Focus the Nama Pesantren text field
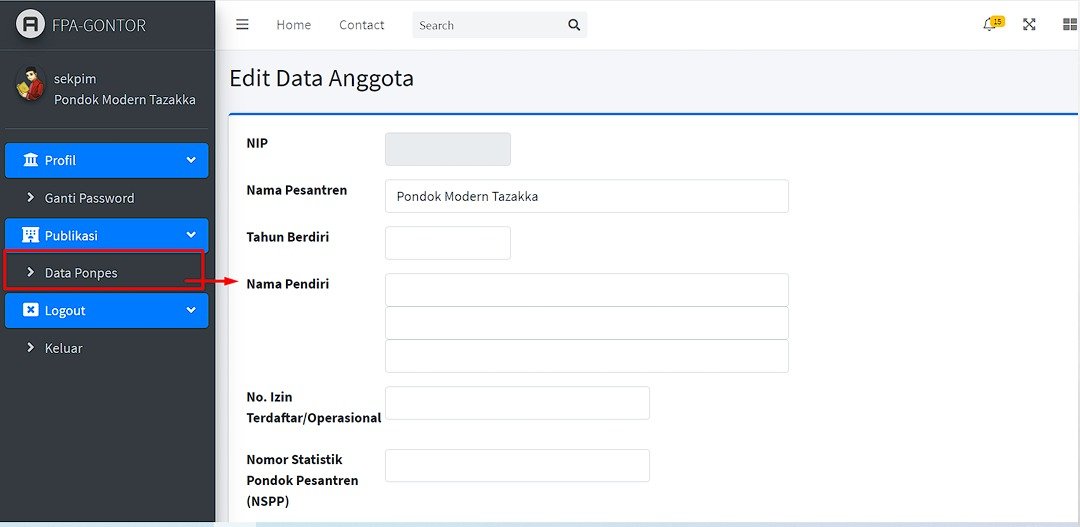The height and width of the screenshot is (527, 1080). pyautogui.click(x=586, y=196)
